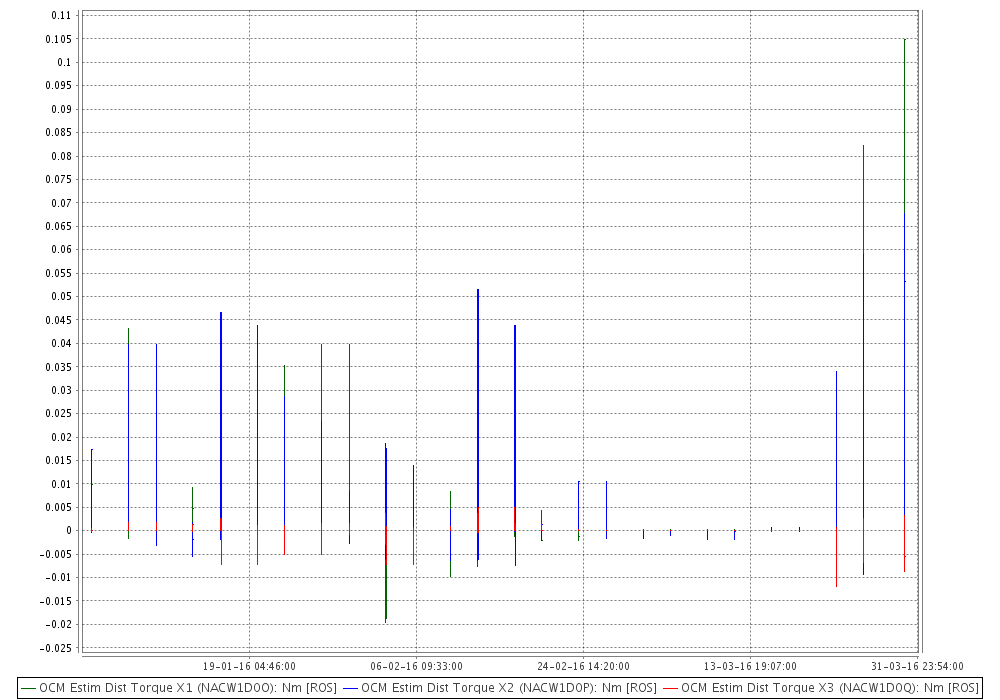The width and height of the screenshot is (1000, 700).
Task: Click the green spike dipping to nearly -0.02
Action: [386, 593]
